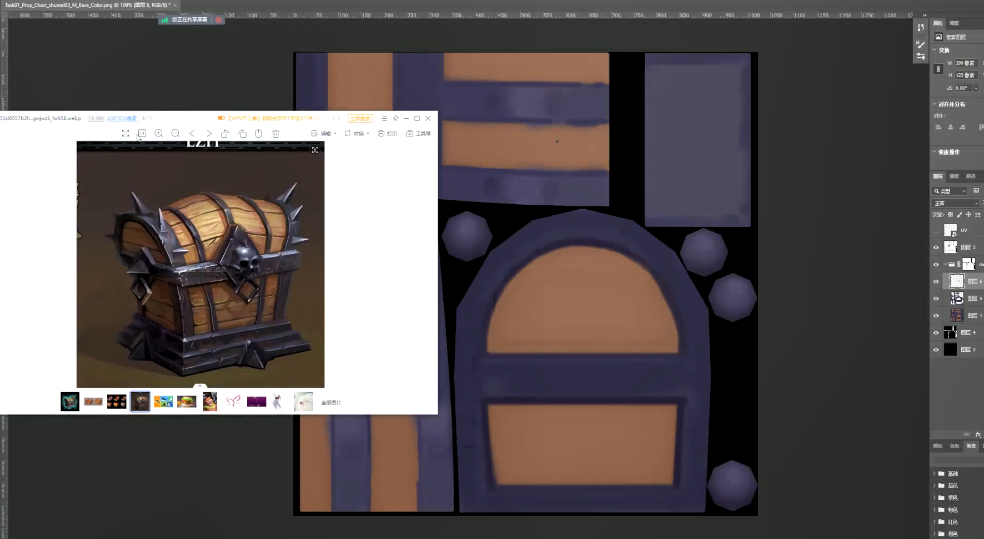This screenshot has width=984, height=539.
Task: Go to next image with right arrow
Action: 208,133
